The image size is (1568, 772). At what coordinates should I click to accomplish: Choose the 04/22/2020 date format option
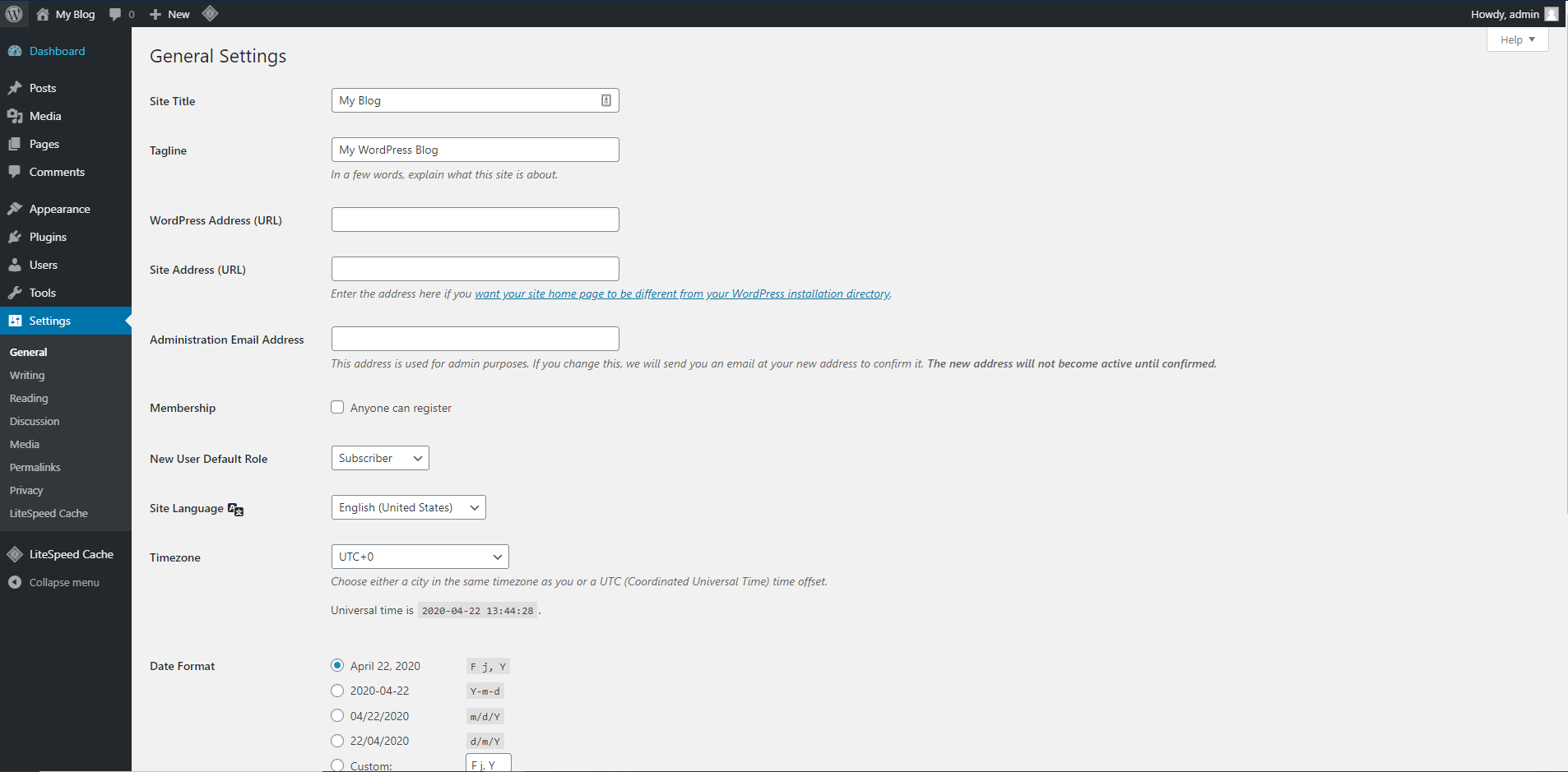[337, 716]
